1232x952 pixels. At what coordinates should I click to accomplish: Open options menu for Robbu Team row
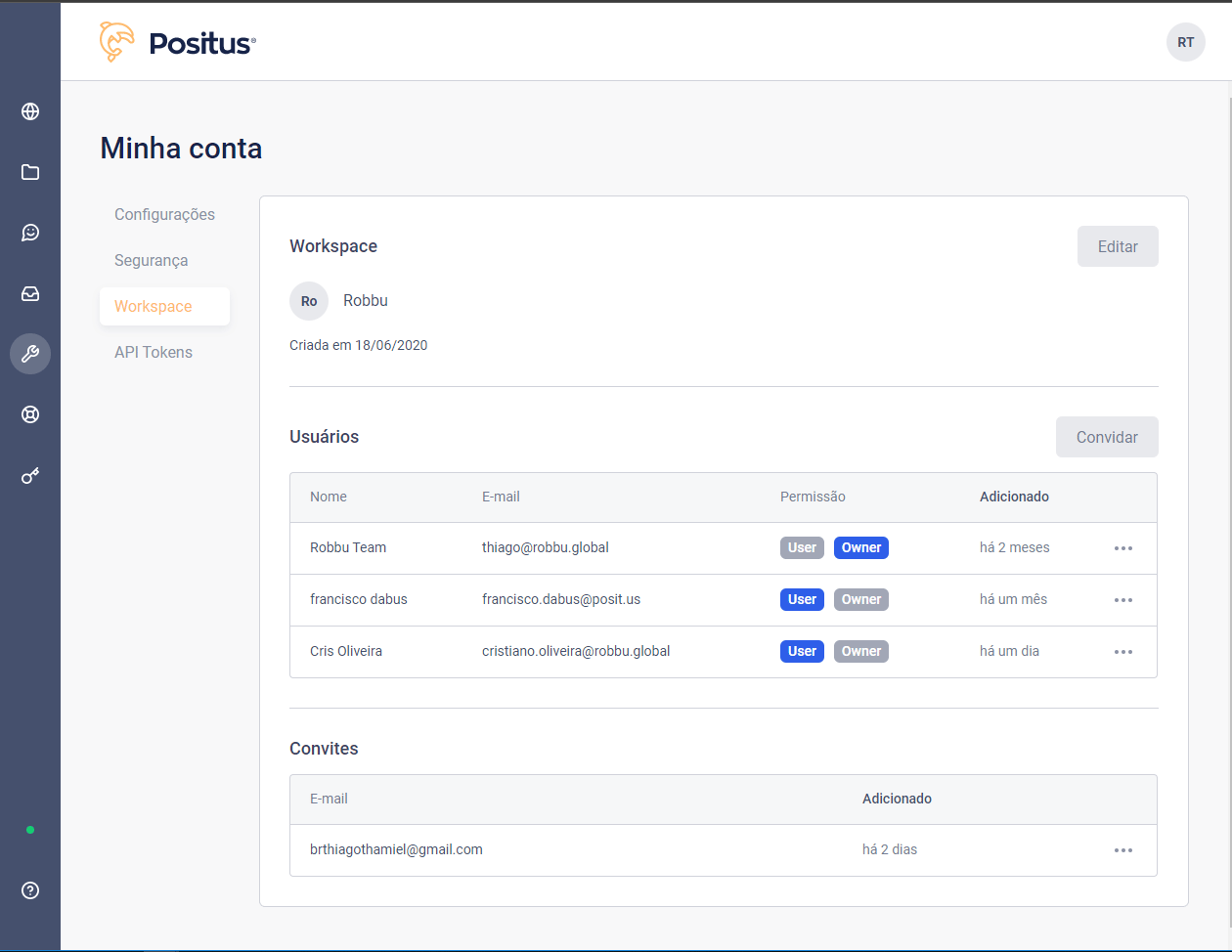point(1123,548)
